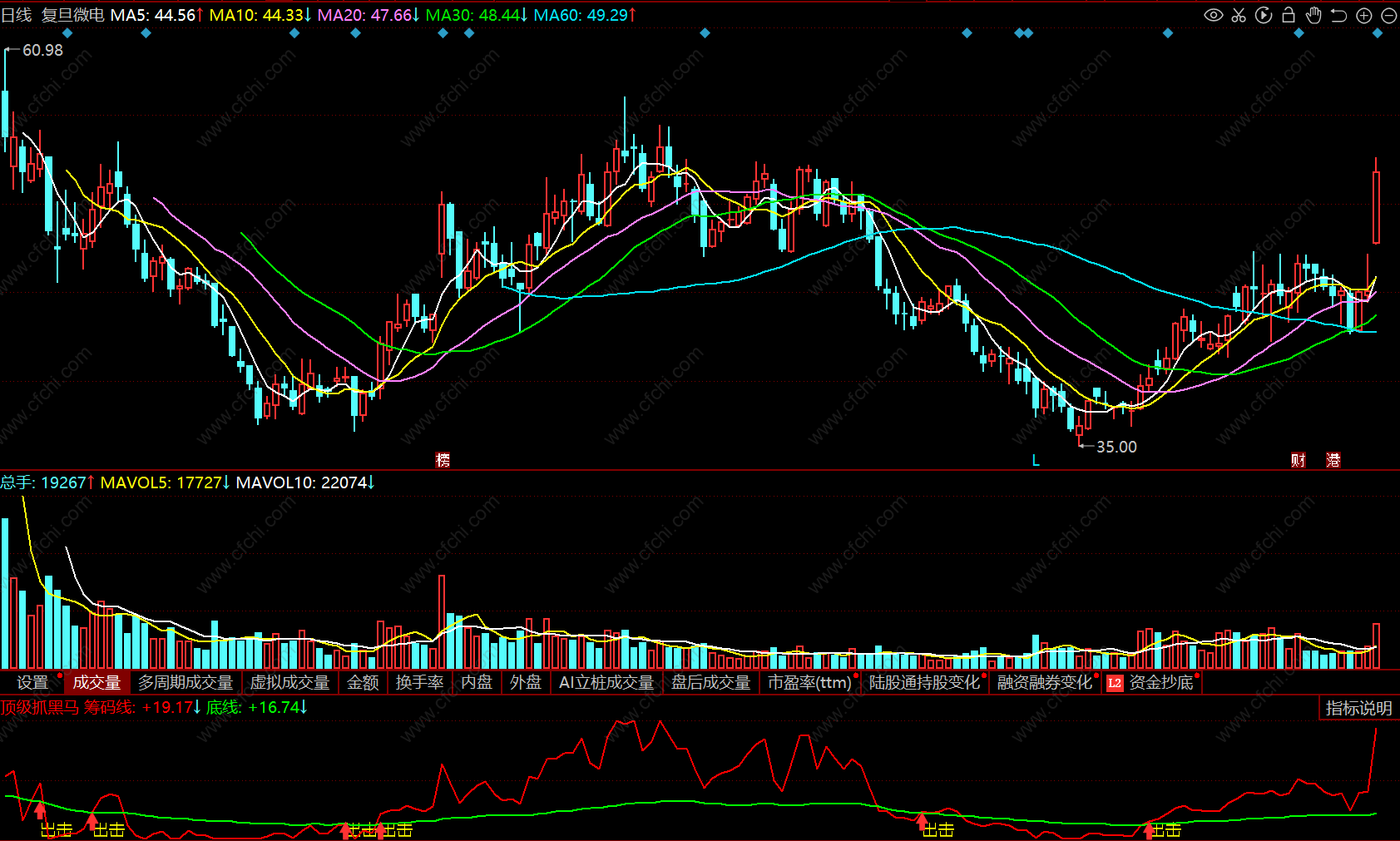Click the 指标说明 button
Screen dimensions: 1400x841
click(x=1359, y=708)
